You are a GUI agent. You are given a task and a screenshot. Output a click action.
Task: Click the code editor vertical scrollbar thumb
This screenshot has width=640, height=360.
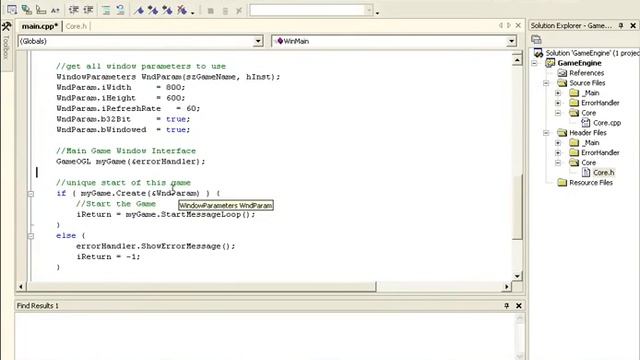click(517, 207)
